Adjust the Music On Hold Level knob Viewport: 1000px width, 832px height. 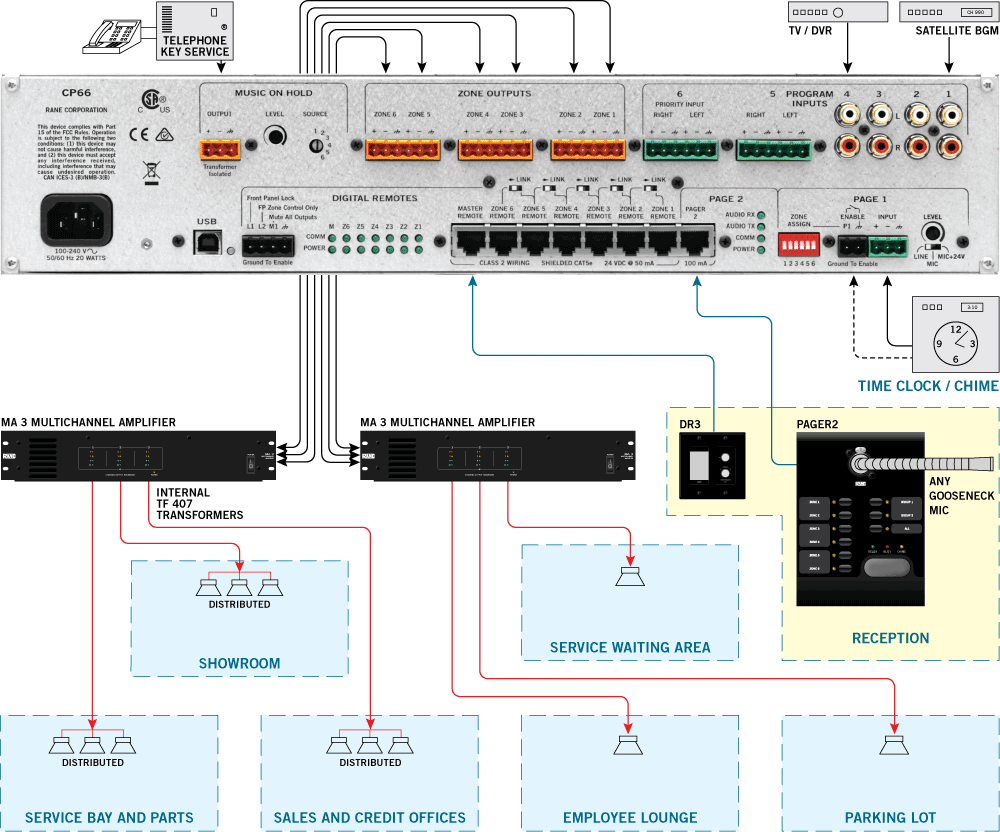(x=275, y=136)
